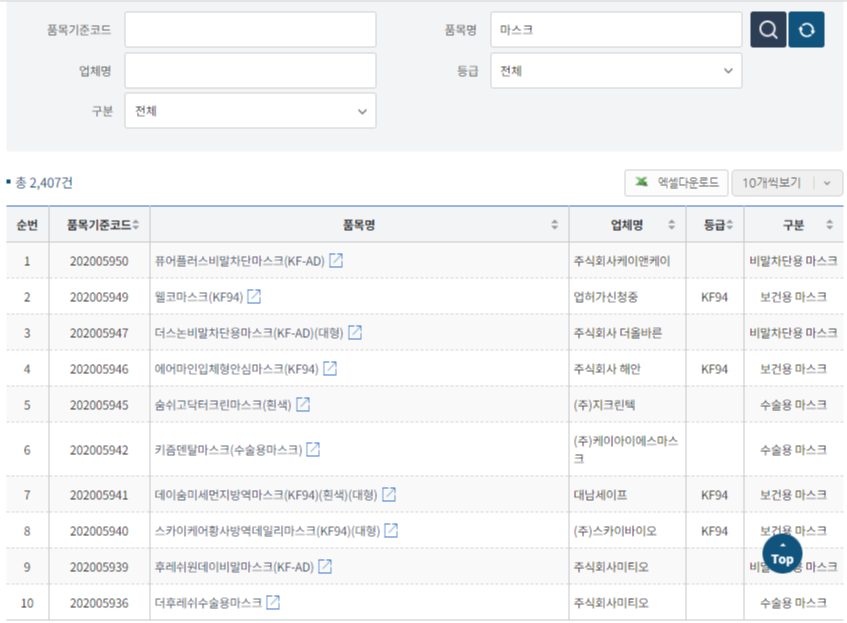Open external link icon for 스카이케어황사방역데일리마스크(KF94)(대형)
The height and width of the screenshot is (623, 847).
click(391, 531)
